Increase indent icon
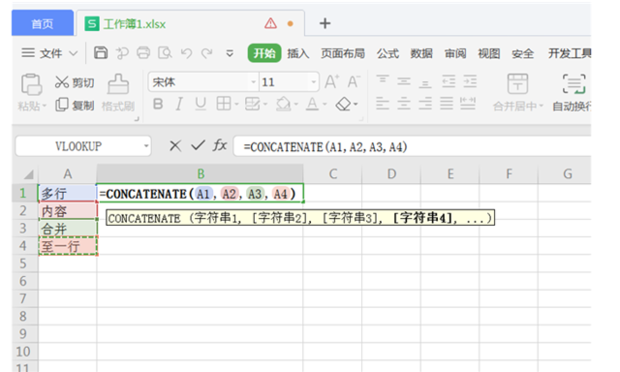 click(470, 81)
